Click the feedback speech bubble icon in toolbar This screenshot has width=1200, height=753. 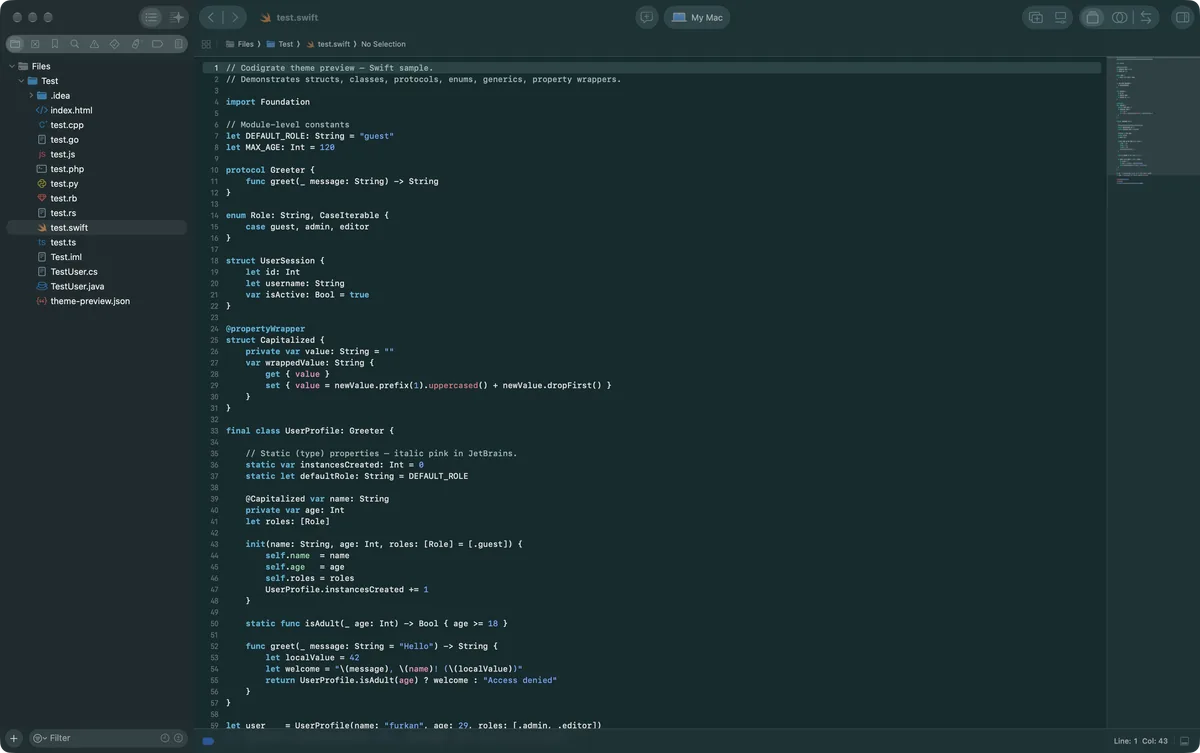646,18
